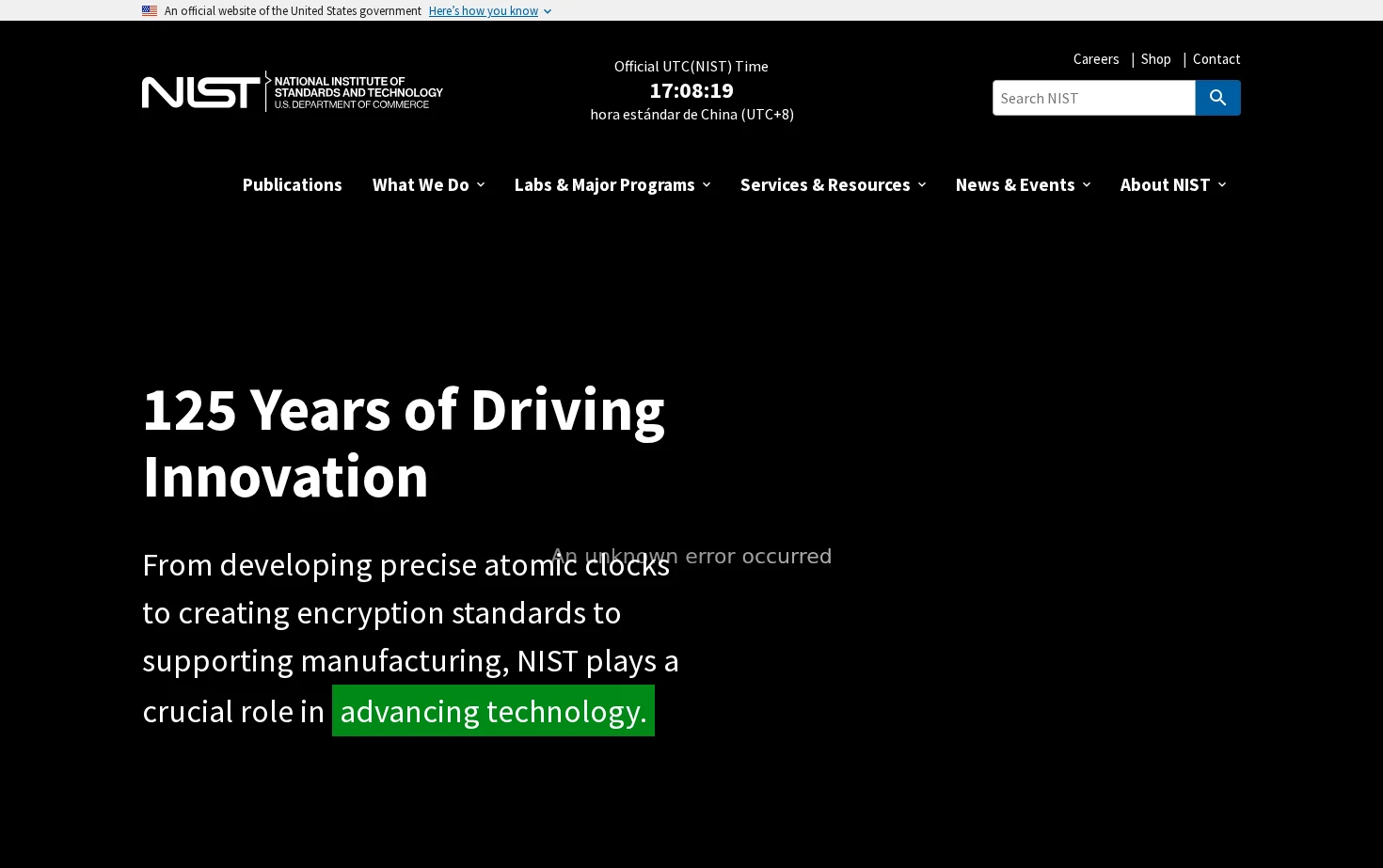Open the Contact link

[x=1216, y=59]
